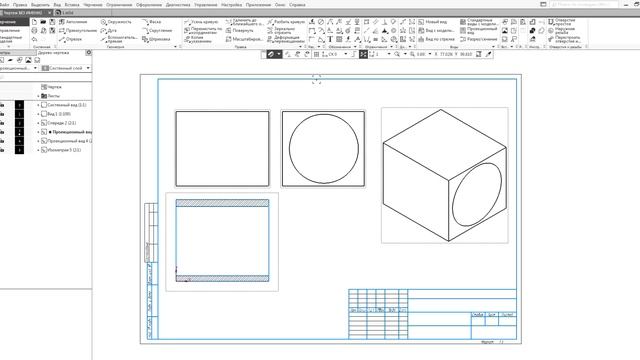Choose Удлинить до ближайшего объекта tool

pyautogui.click(x=244, y=22)
